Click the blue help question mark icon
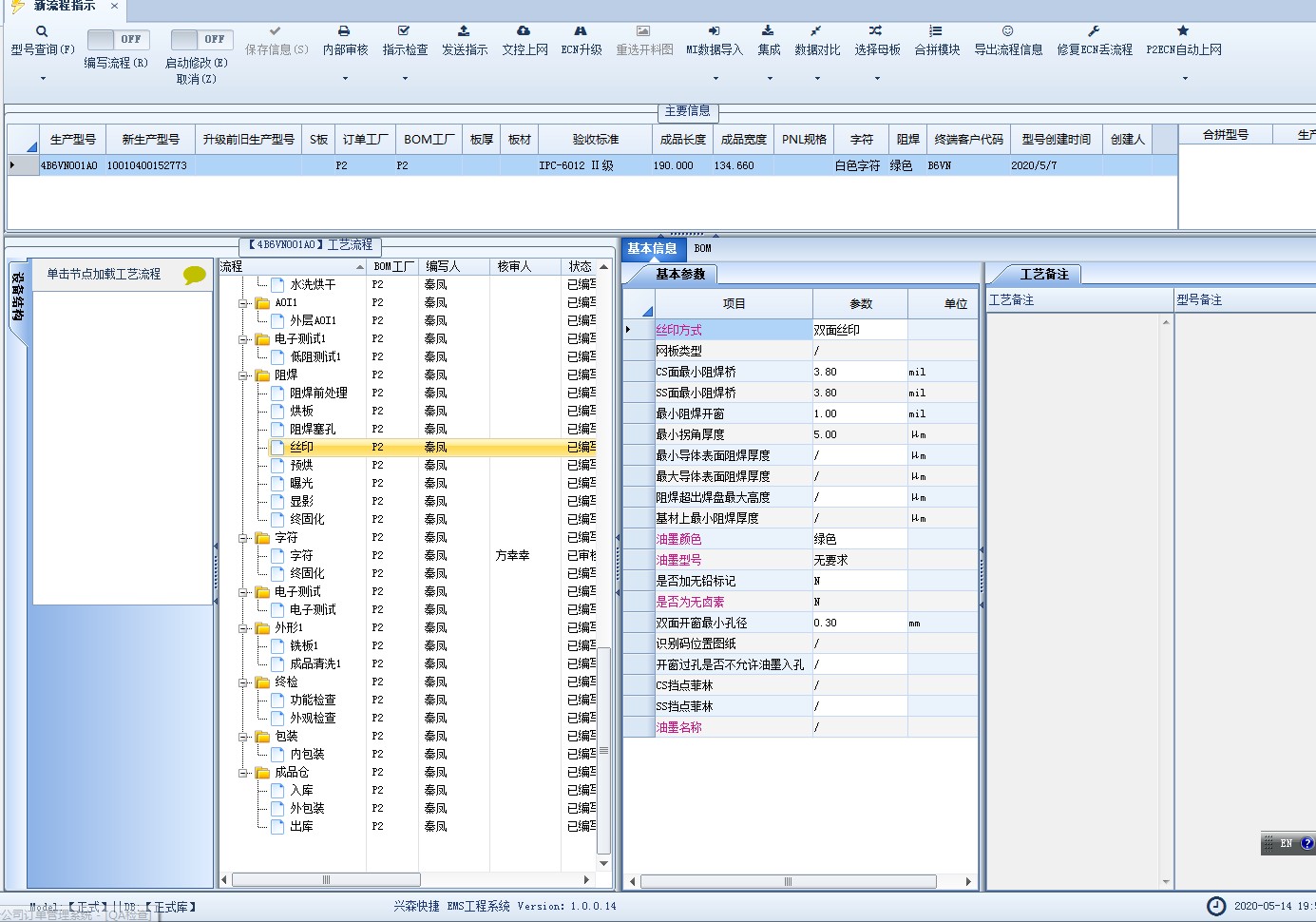 (x=1307, y=843)
